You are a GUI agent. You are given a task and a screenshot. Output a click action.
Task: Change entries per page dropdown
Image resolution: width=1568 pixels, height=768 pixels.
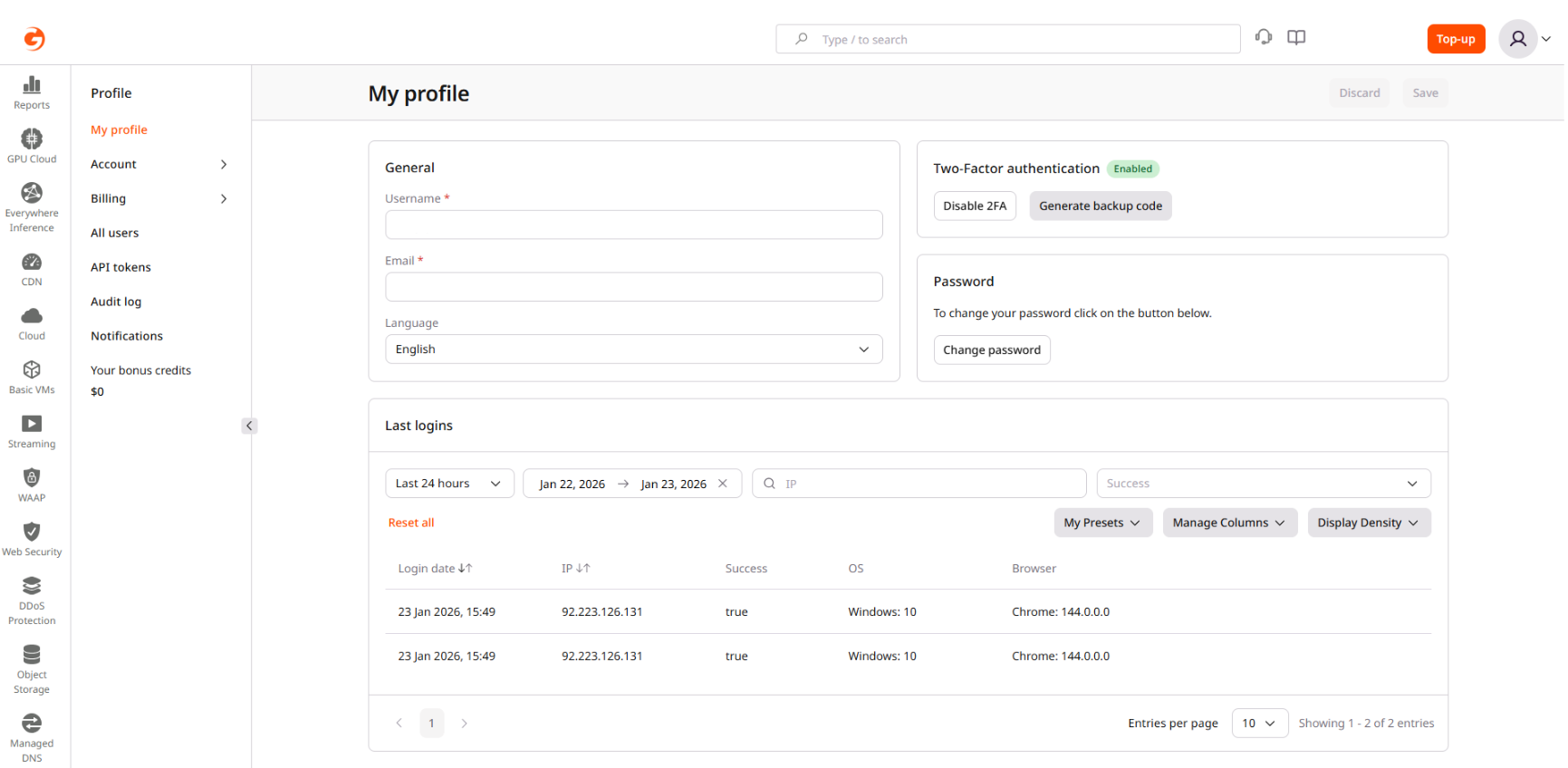[x=1259, y=723]
